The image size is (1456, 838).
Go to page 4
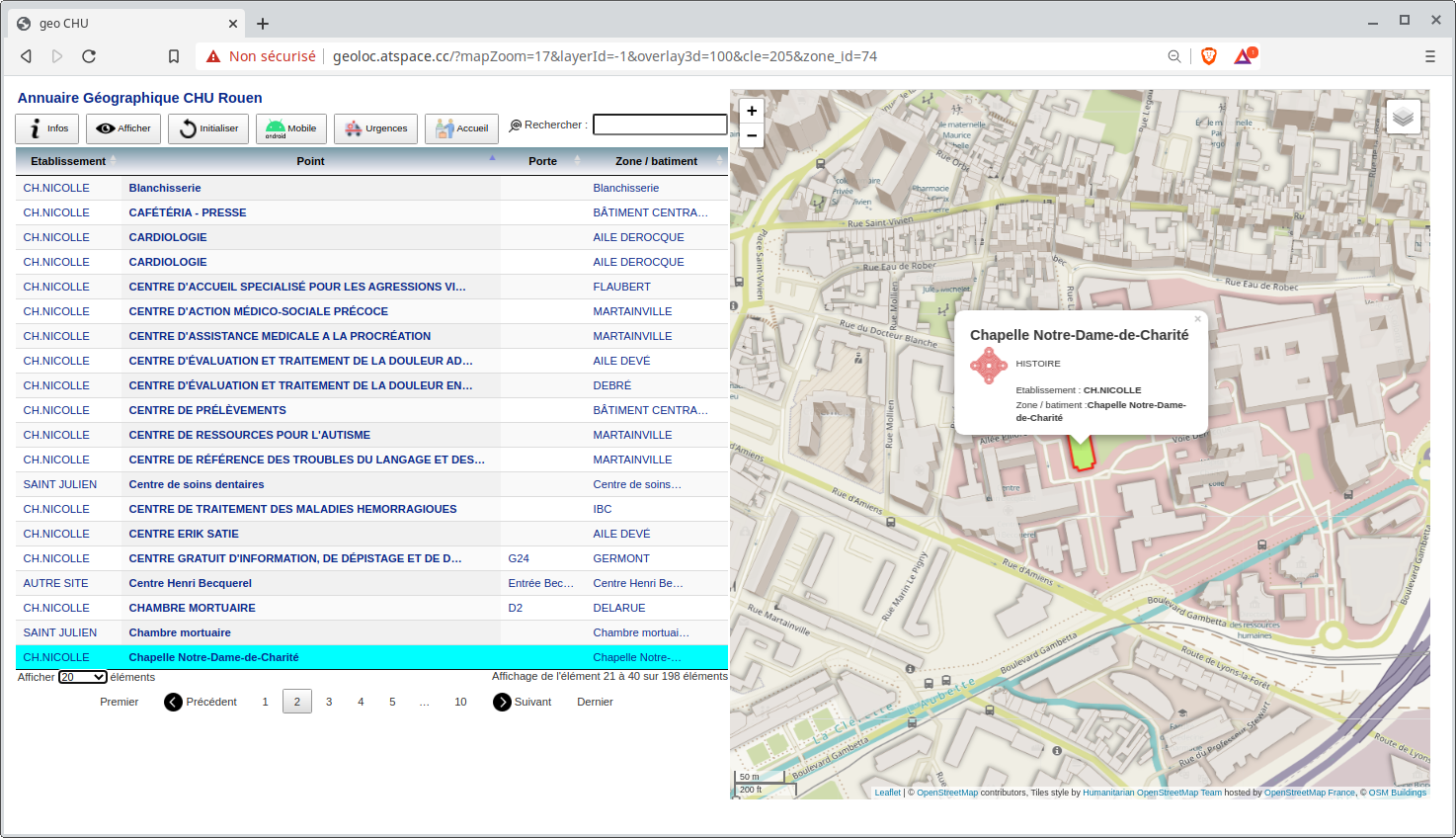[361, 702]
